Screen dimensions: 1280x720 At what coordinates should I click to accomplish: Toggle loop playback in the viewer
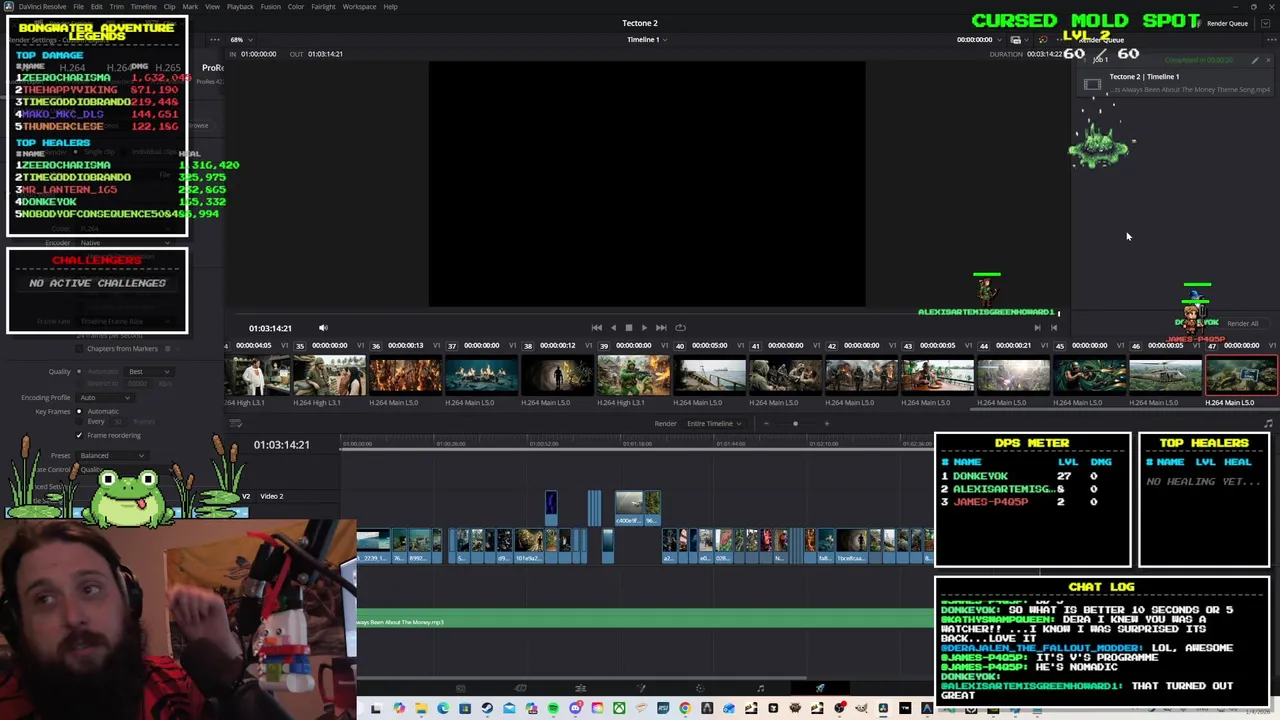tap(680, 327)
